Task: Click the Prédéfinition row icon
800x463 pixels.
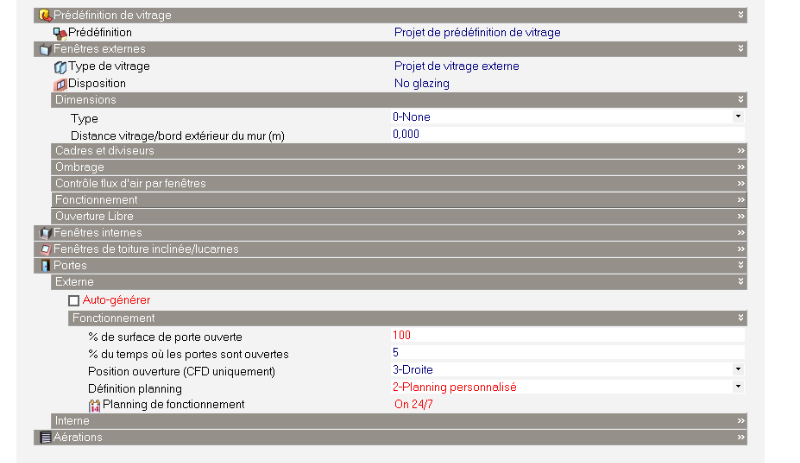Action: pyautogui.click(x=60, y=32)
